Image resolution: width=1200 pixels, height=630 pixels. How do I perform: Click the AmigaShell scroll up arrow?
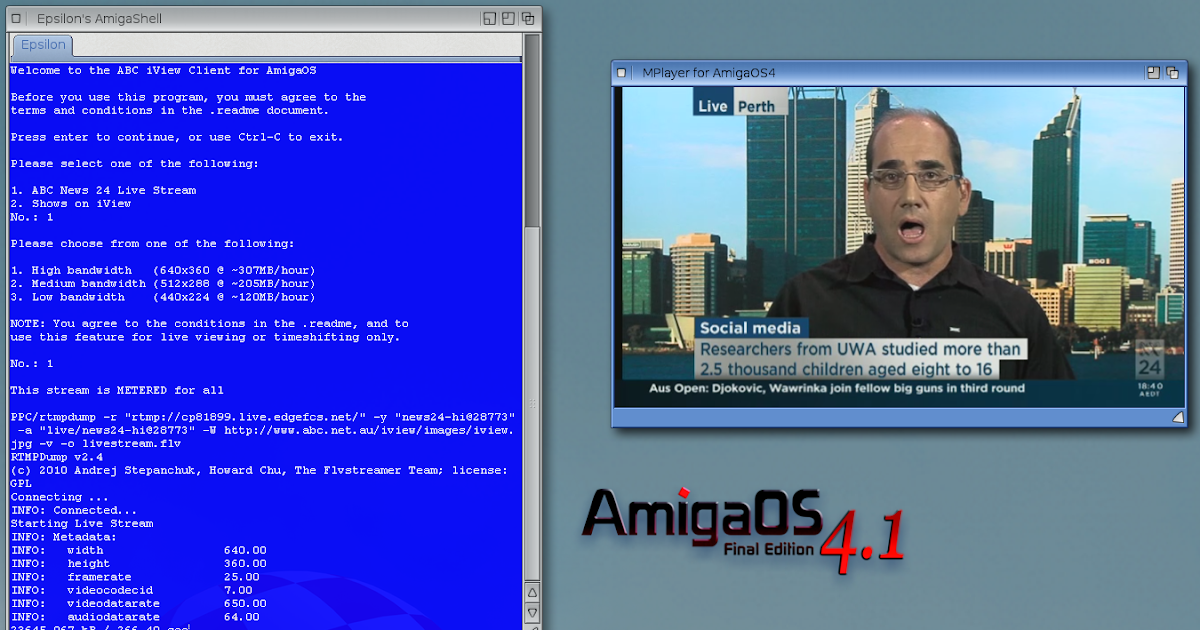pos(532,592)
